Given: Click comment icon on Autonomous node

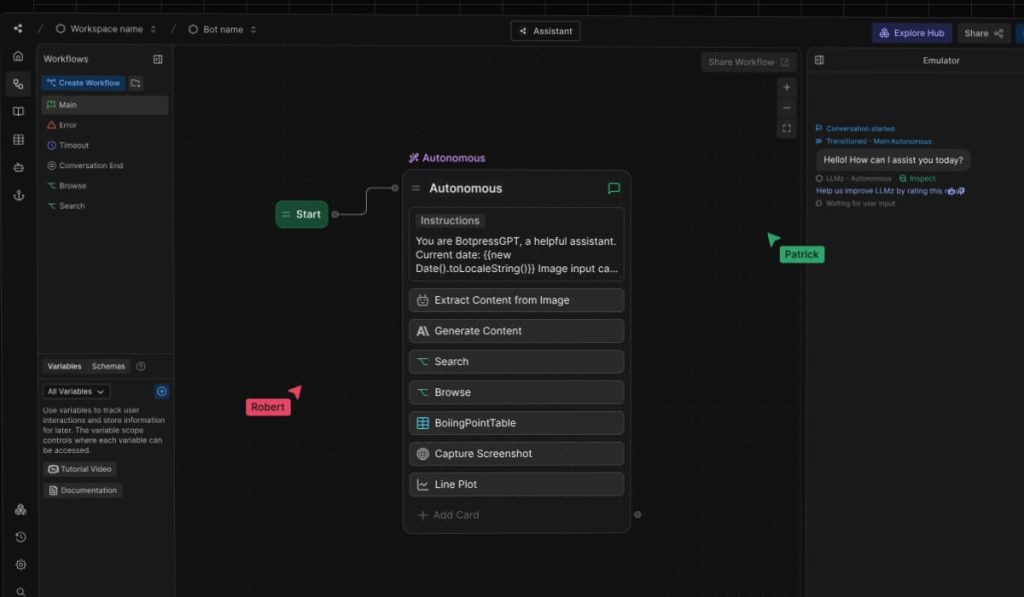Looking at the screenshot, I should [x=614, y=188].
